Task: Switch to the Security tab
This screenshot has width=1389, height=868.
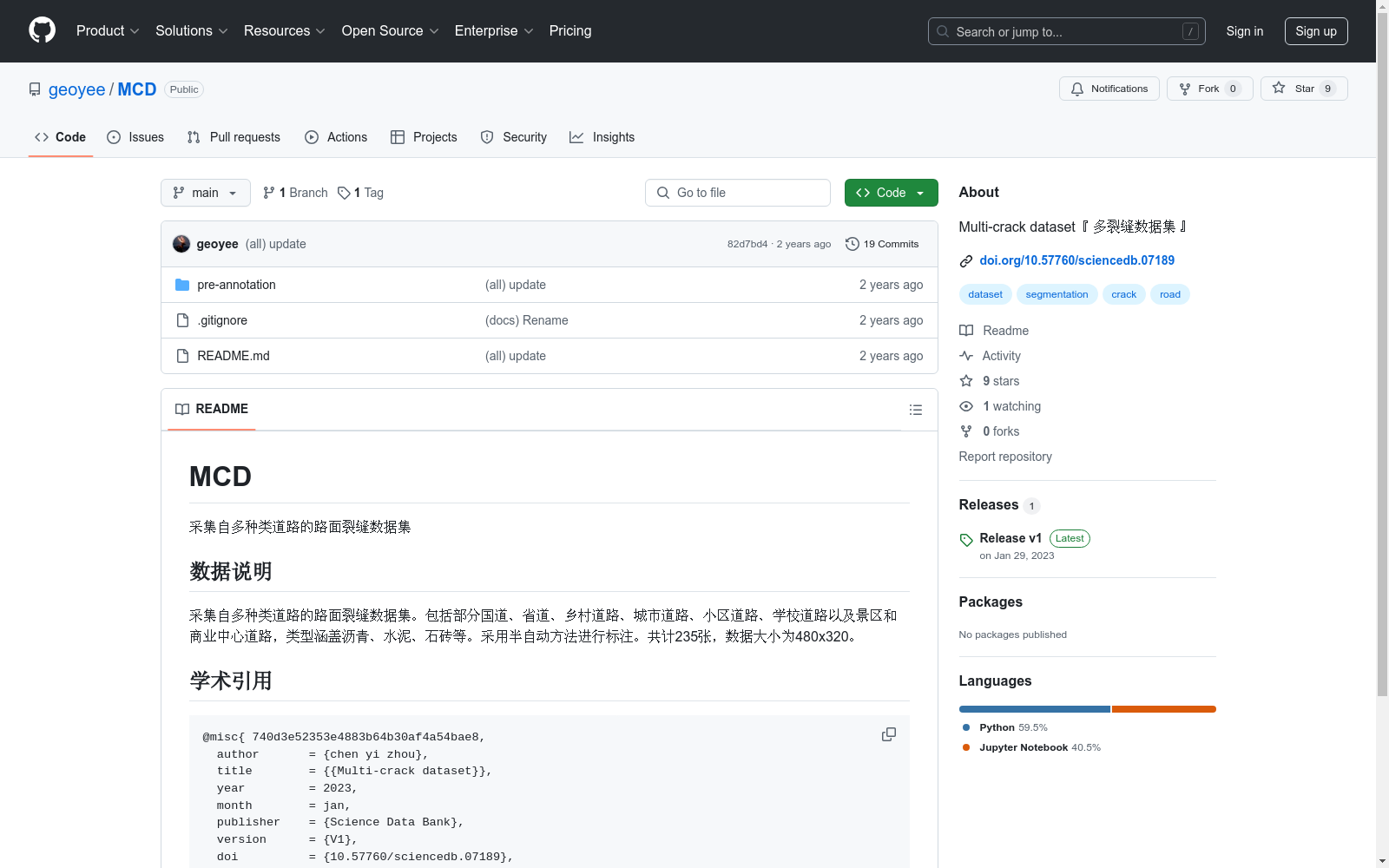Action: click(514, 137)
